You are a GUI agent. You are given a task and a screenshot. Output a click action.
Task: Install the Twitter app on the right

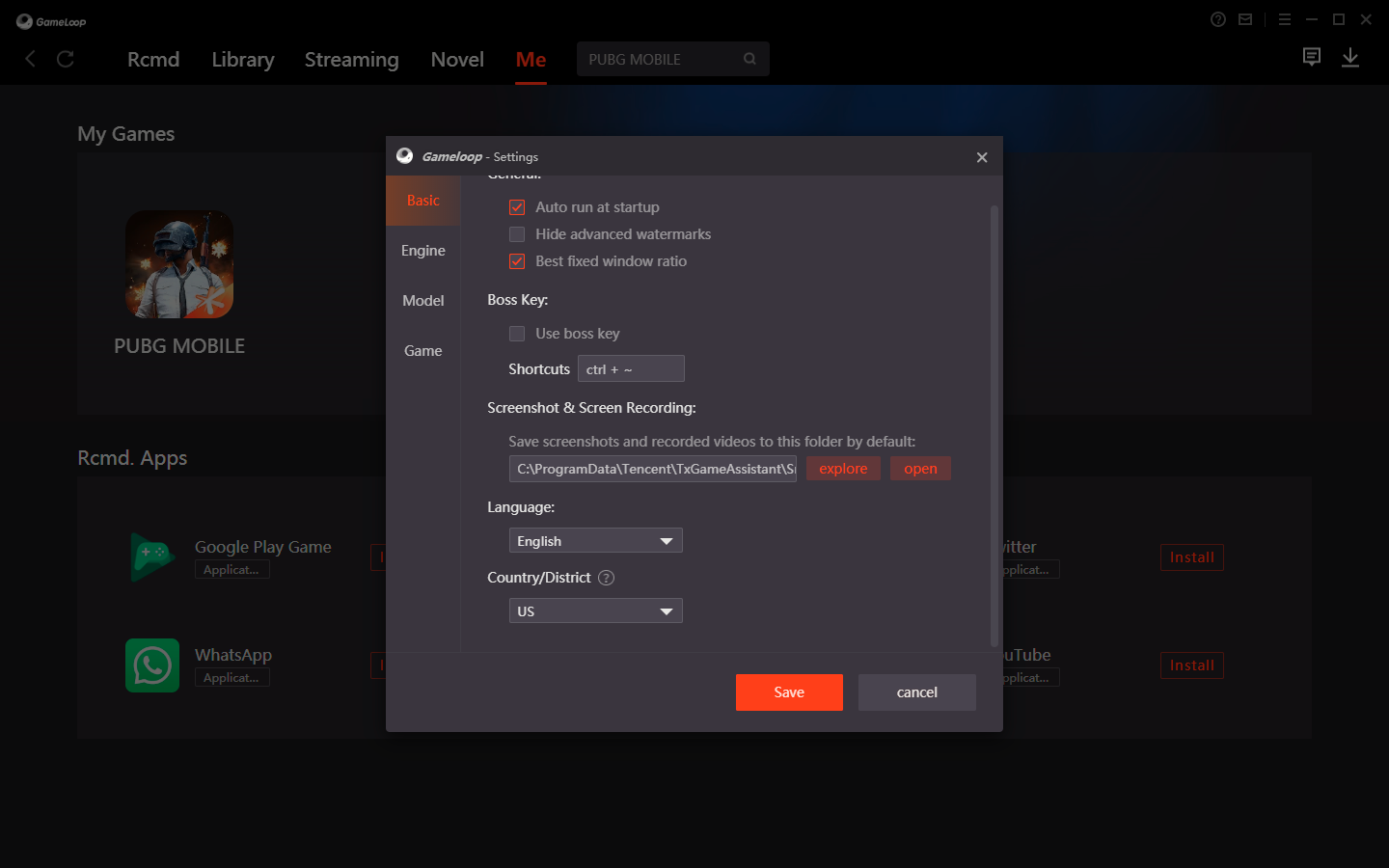pyautogui.click(x=1192, y=557)
